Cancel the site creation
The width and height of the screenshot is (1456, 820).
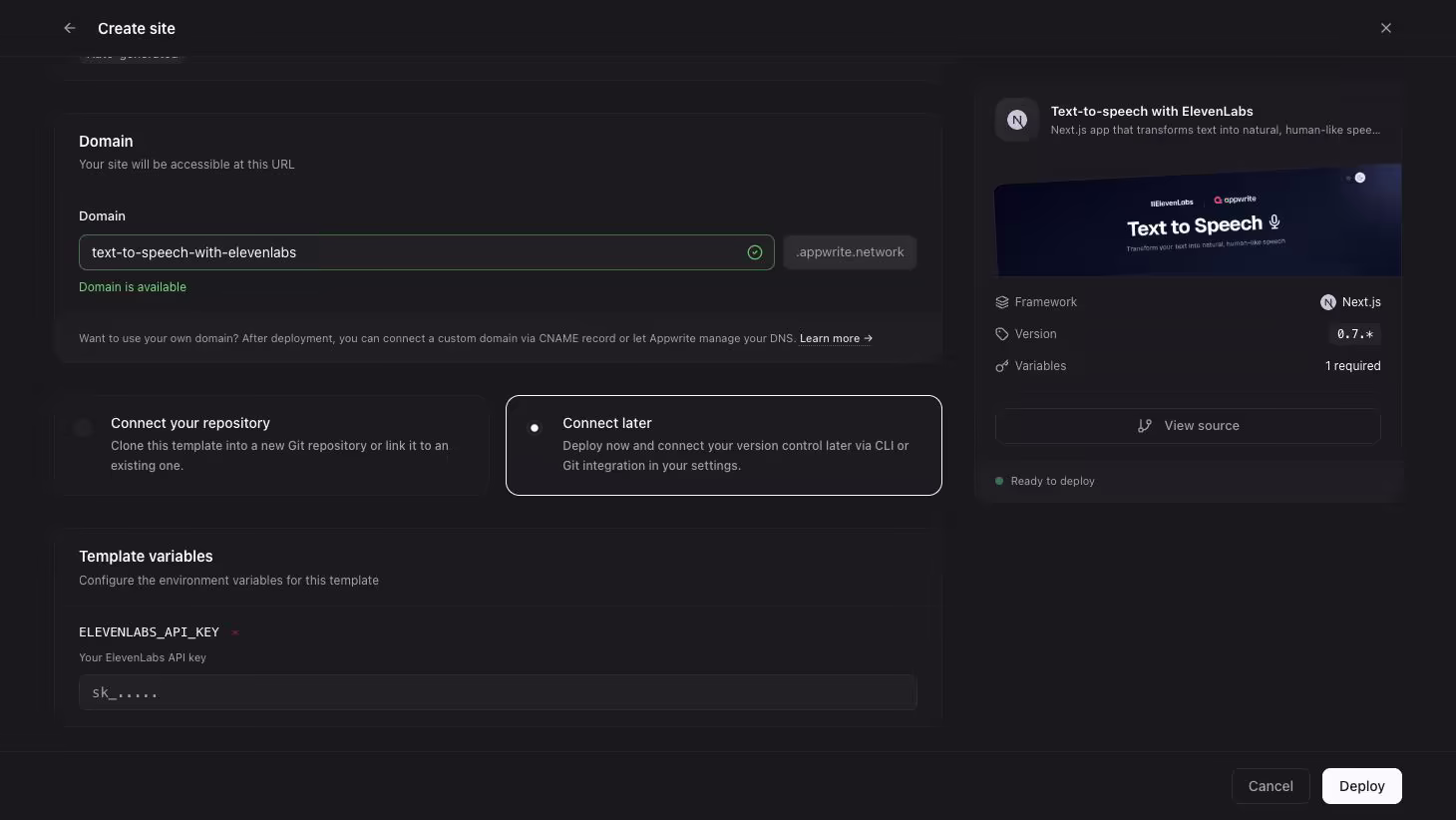pyautogui.click(x=1271, y=786)
